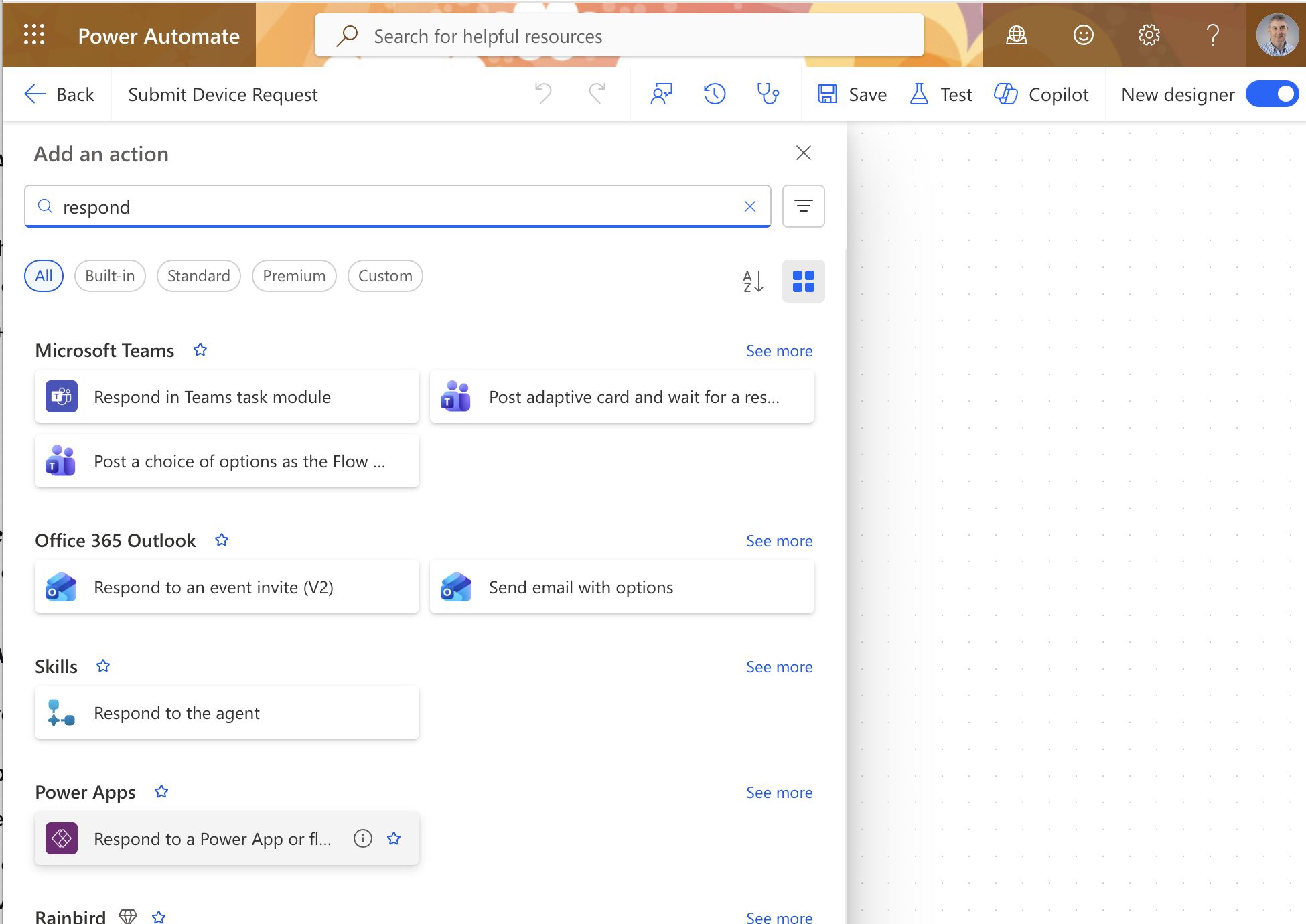See more Power Apps actions
This screenshot has height=924, width=1306.
[x=779, y=793]
